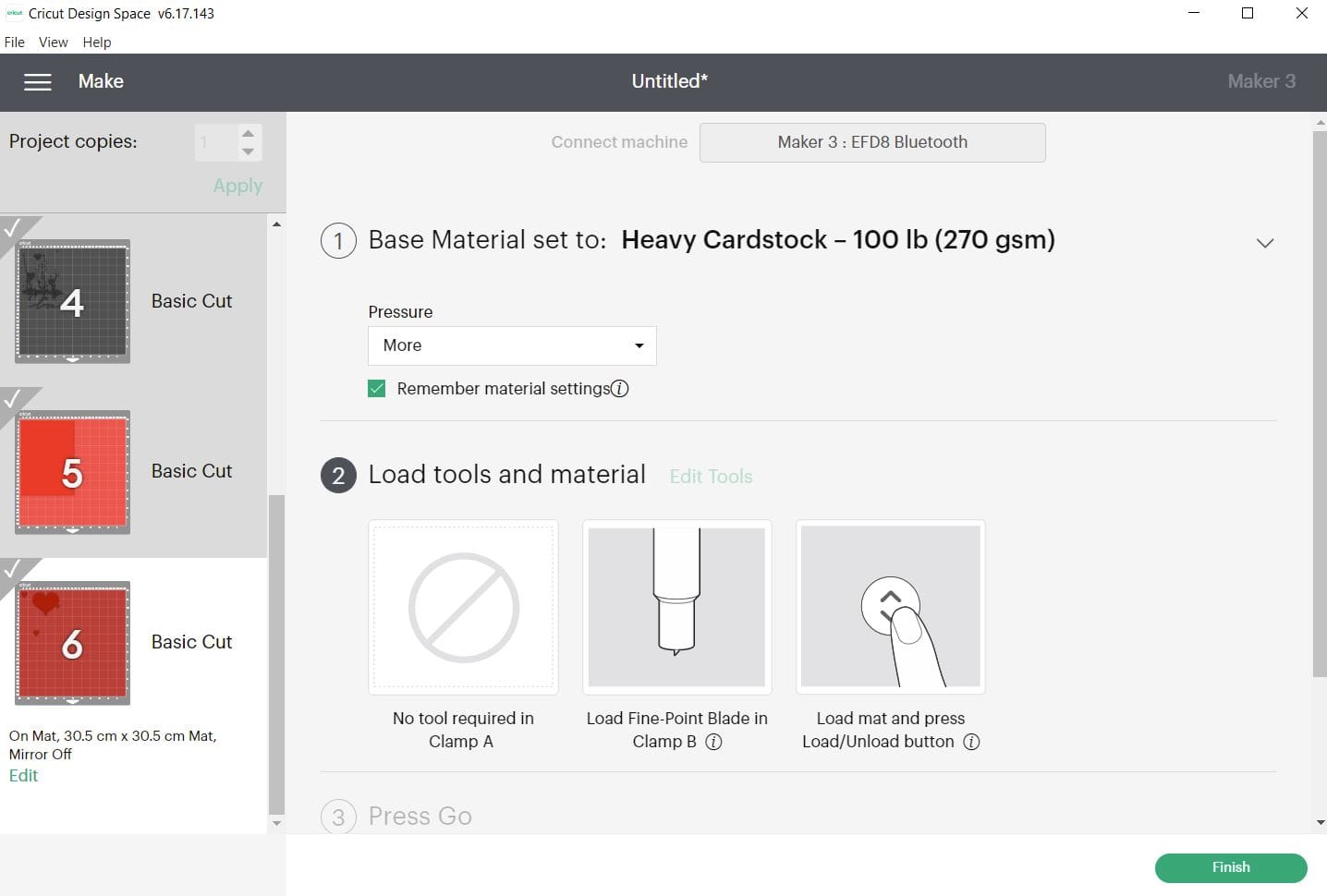Click Basic Cut label for mat 5
The height and width of the screenshot is (896, 1327).
(x=191, y=471)
